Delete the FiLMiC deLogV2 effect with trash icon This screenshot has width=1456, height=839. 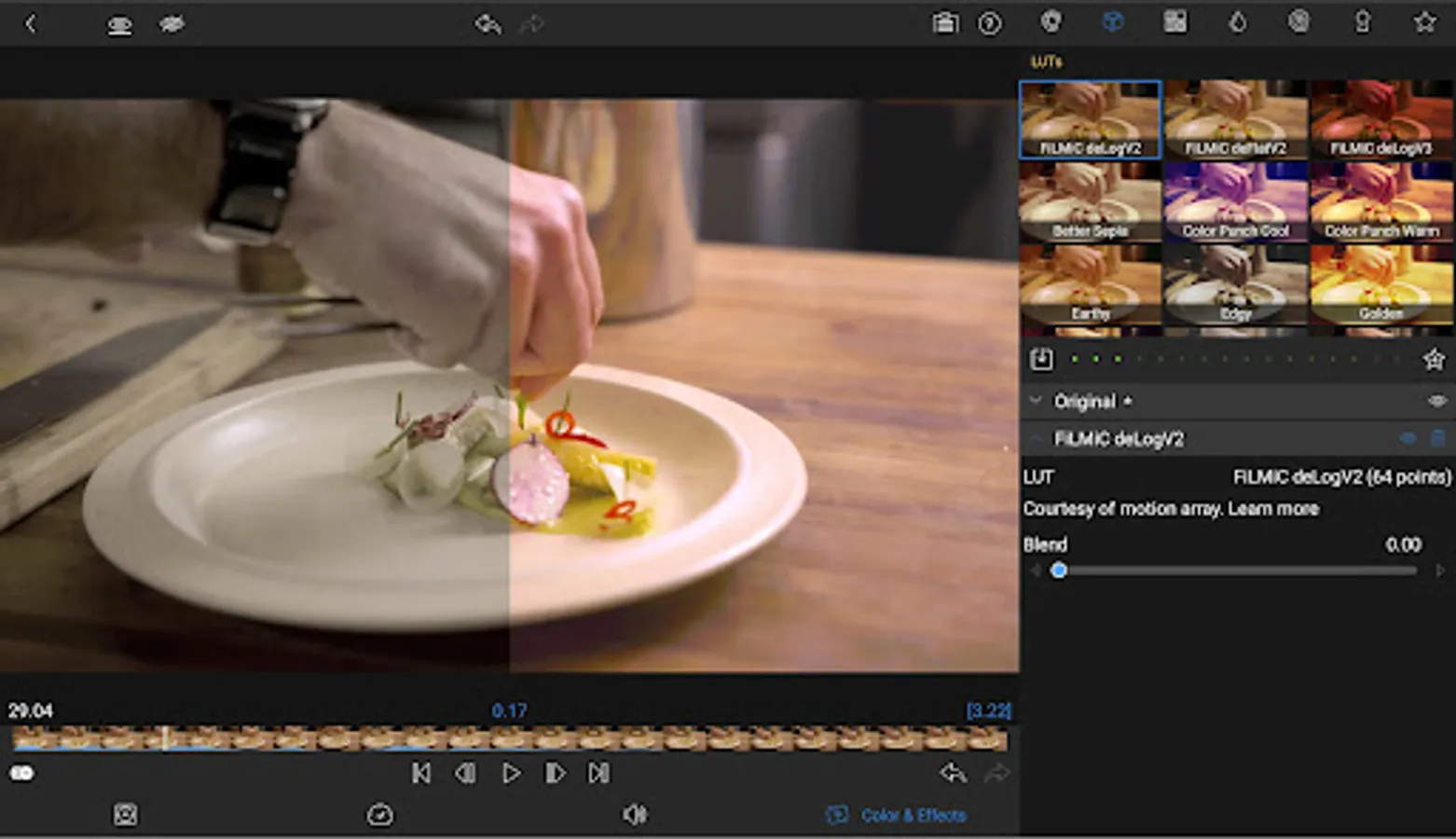tap(1438, 438)
